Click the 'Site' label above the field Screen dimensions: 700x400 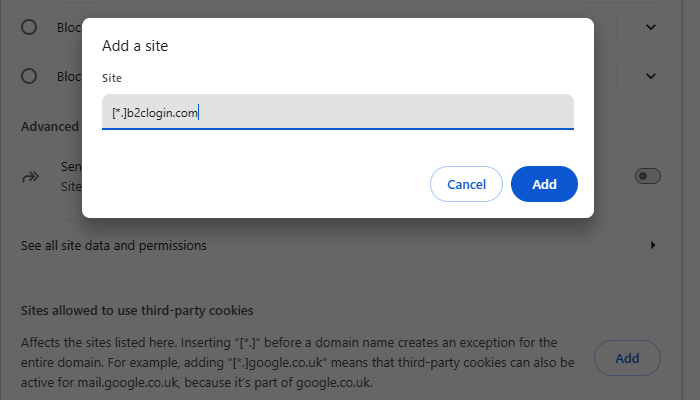pos(112,77)
